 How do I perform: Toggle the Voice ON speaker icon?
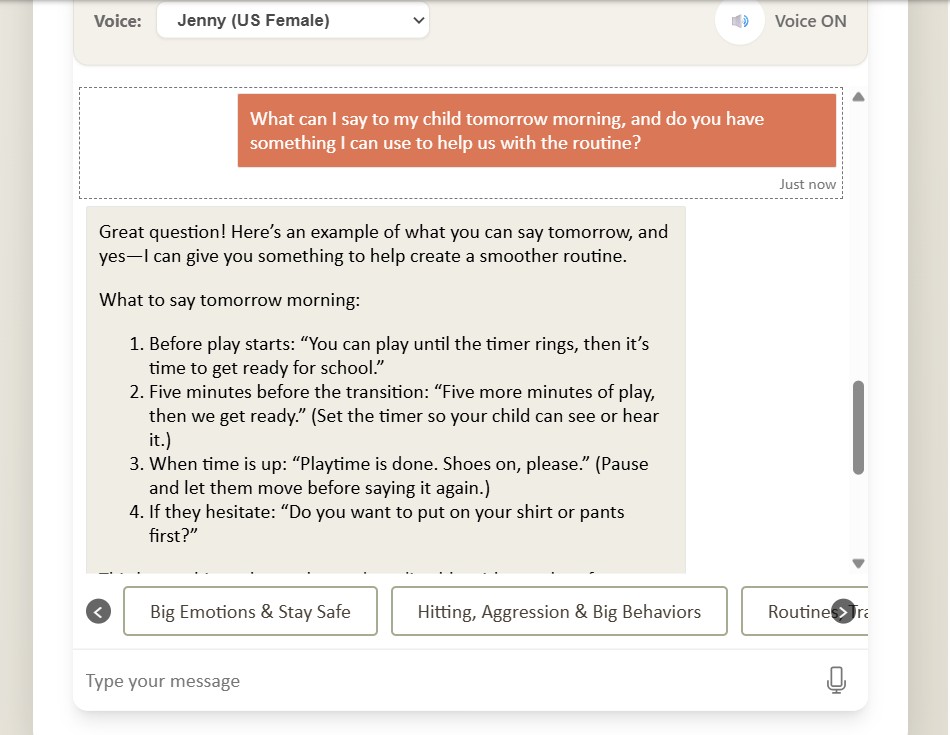pos(740,21)
